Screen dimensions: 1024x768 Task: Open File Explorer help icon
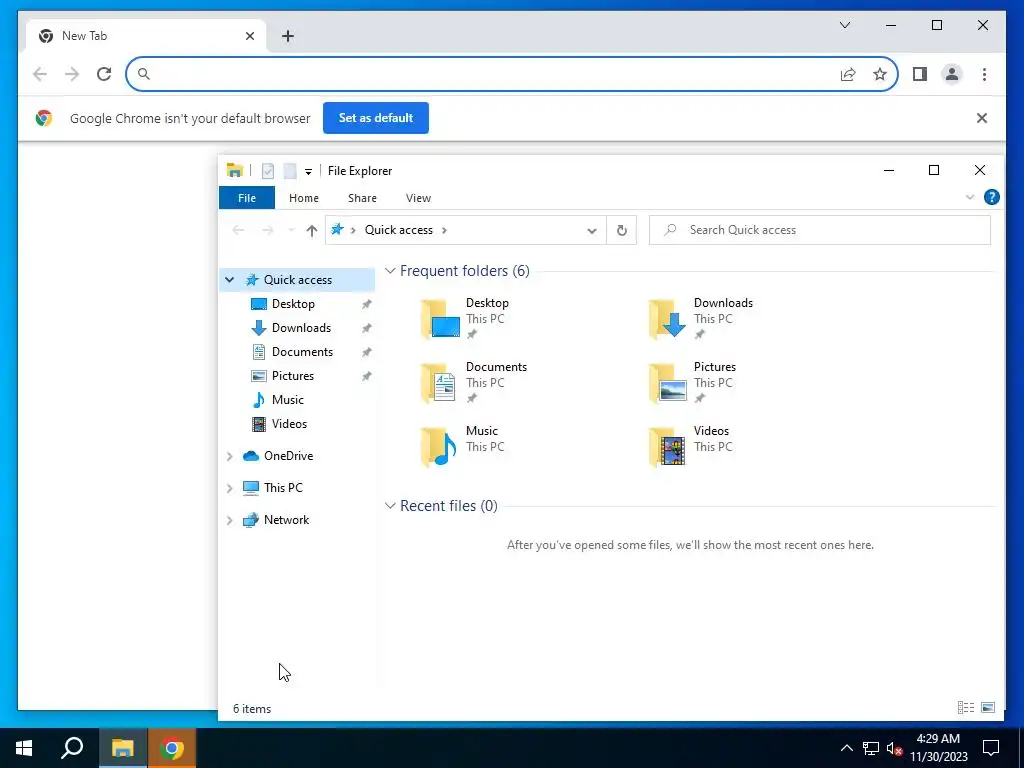991,197
